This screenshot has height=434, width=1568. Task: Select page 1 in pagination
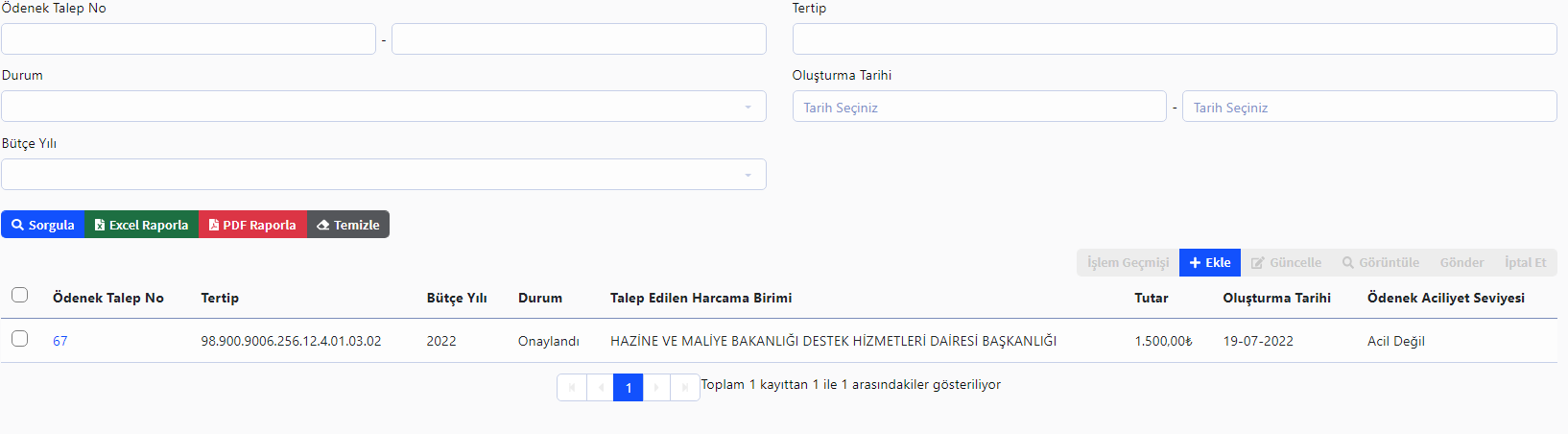[x=628, y=388]
